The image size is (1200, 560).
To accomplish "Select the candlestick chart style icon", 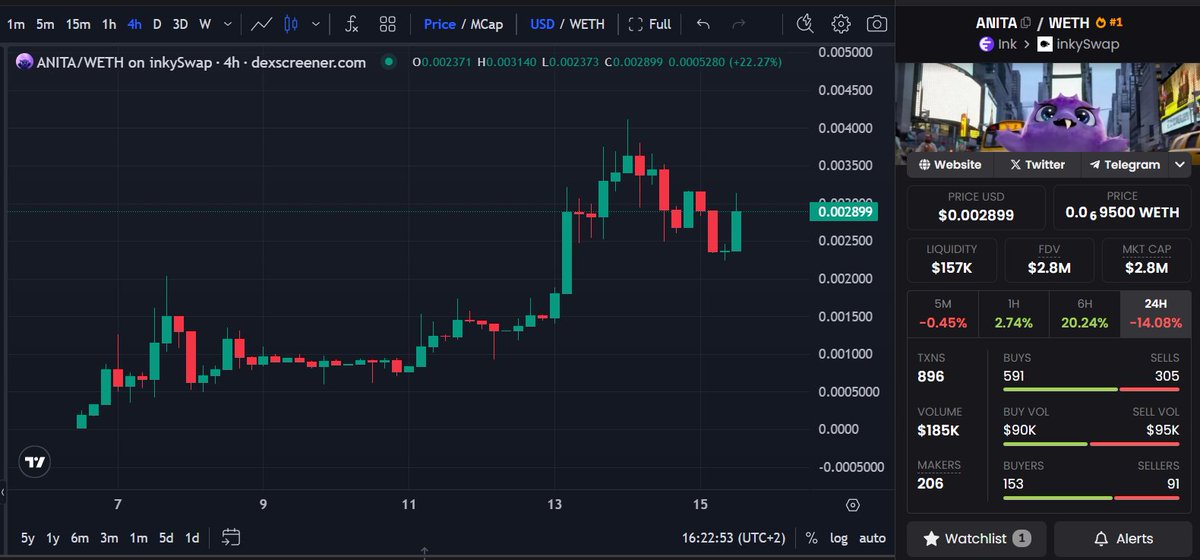I will point(291,23).
